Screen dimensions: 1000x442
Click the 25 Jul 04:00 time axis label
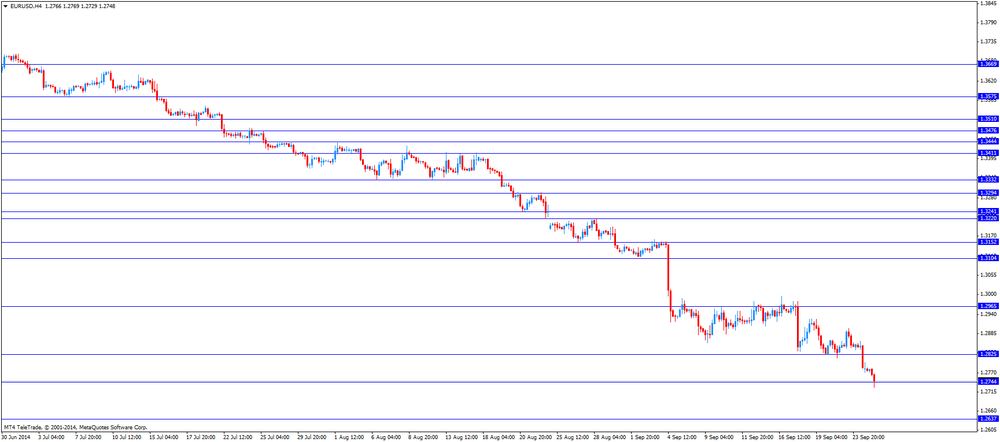(276, 438)
